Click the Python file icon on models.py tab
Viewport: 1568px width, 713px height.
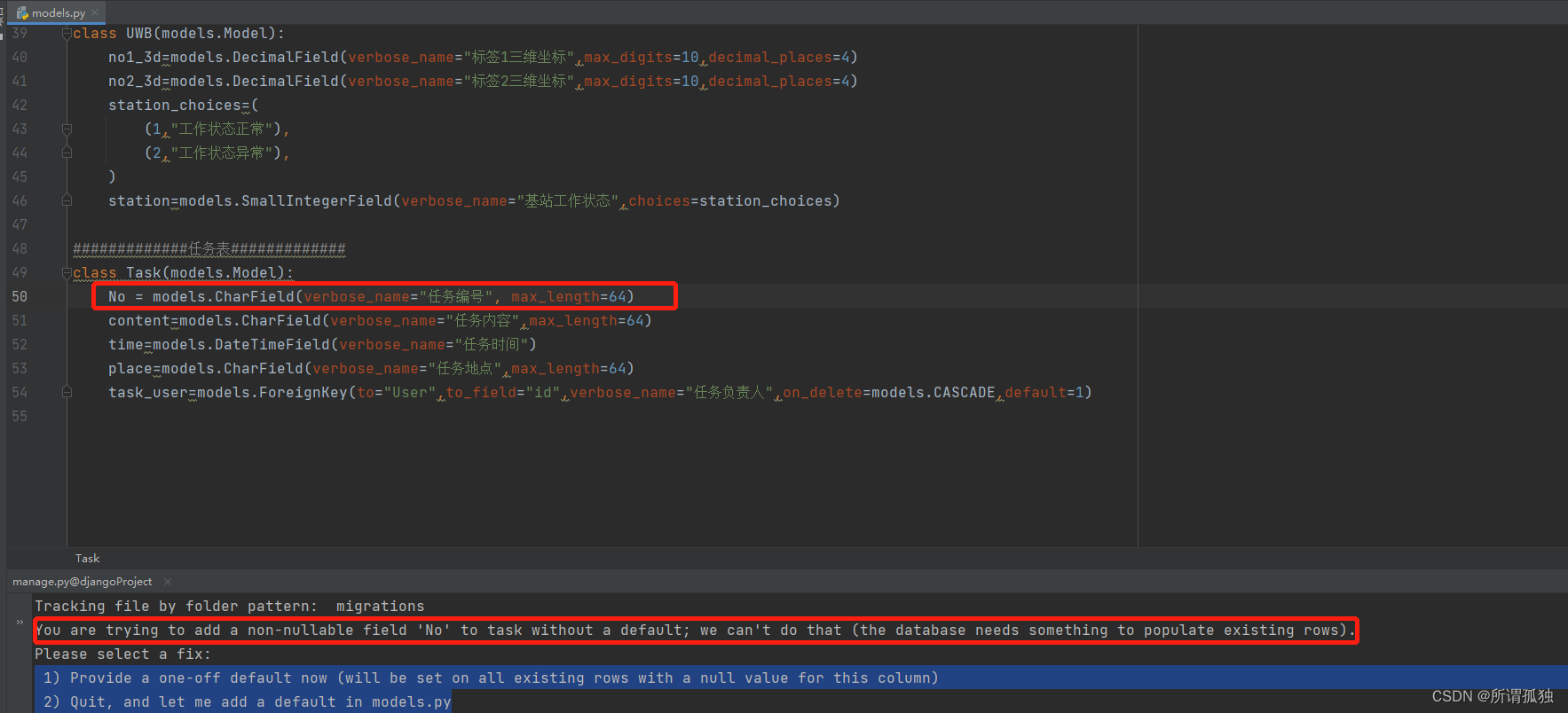22,12
